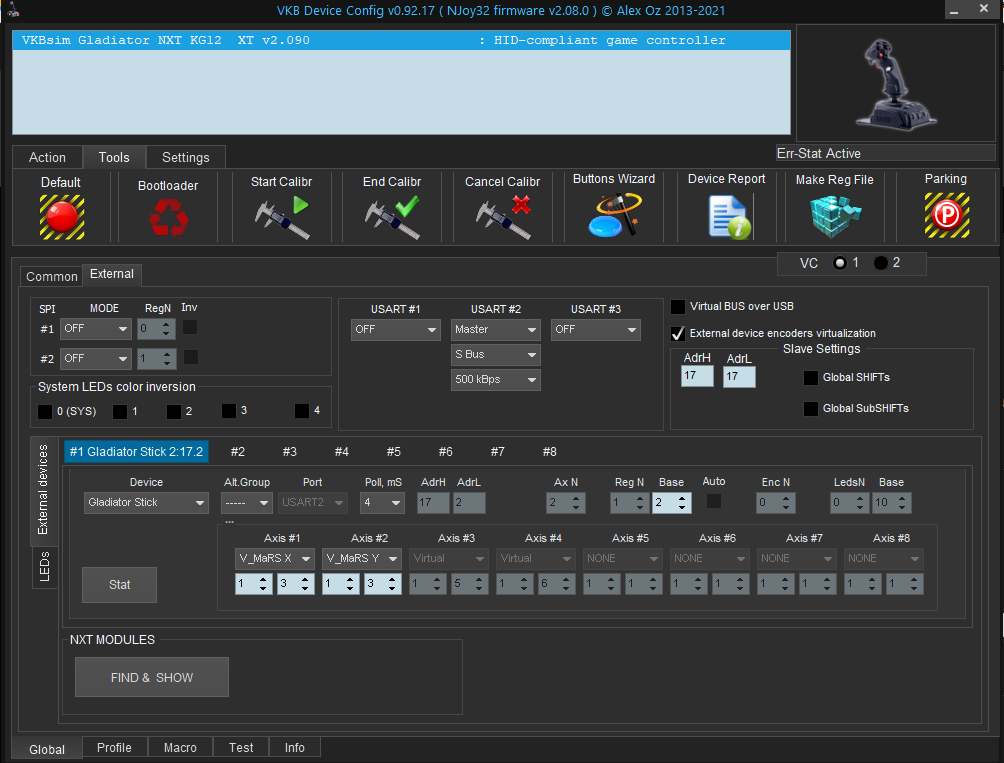Open the USART #3 dropdown
Viewport: 1004px width, 763px height.
coord(595,330)
